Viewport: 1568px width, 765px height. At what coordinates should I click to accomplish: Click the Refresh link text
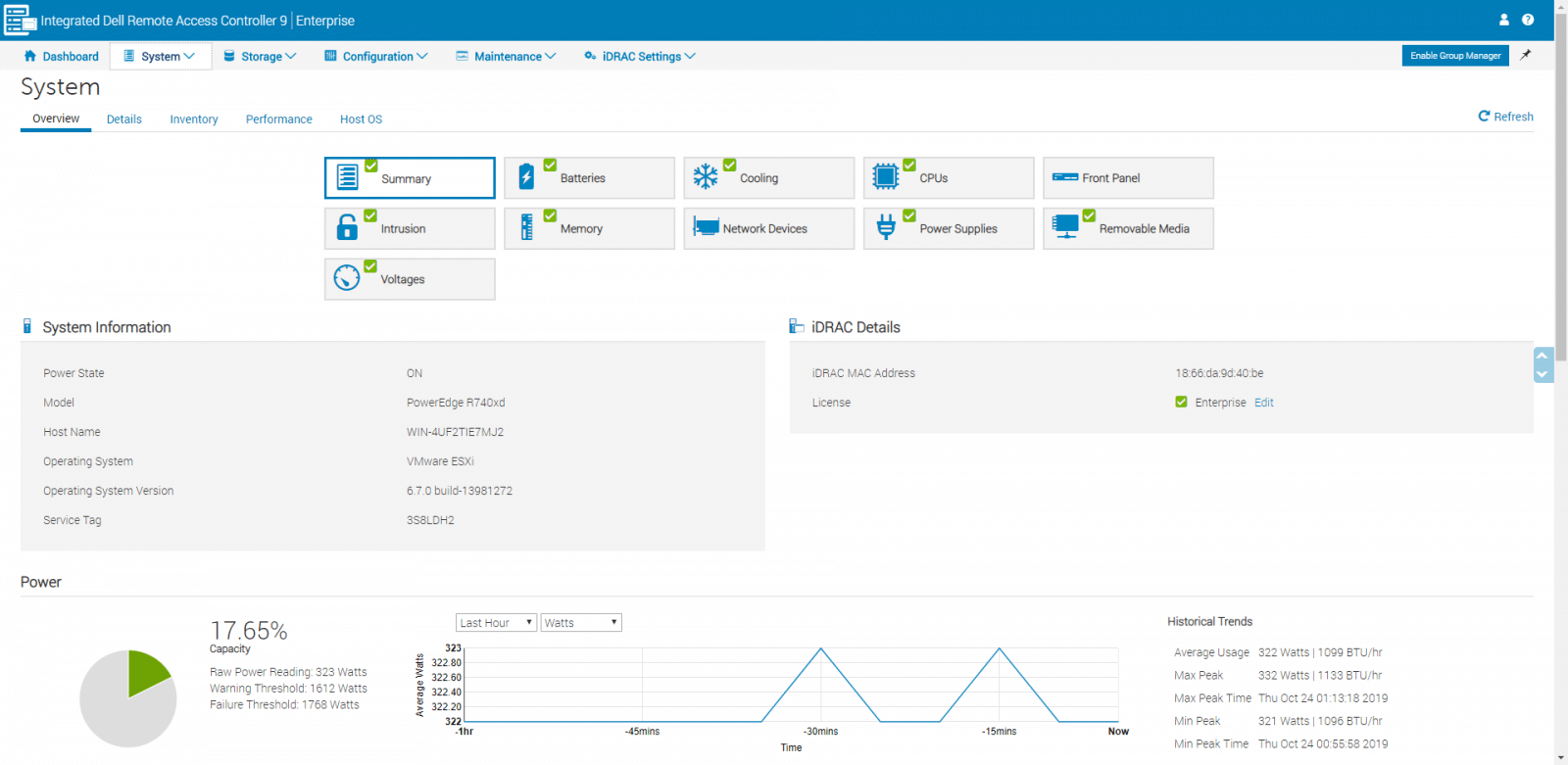pyautogui.click(x=1513, y=117)
